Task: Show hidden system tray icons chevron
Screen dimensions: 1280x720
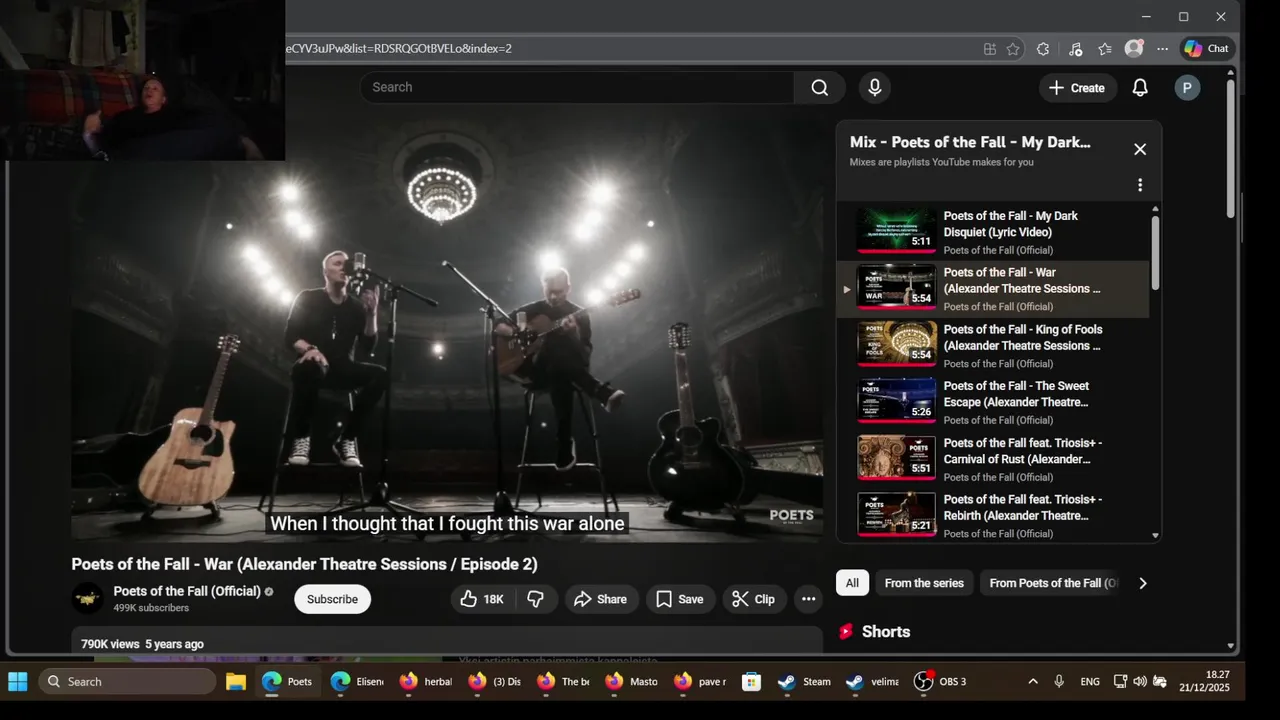Action: tap(1033, 682)
